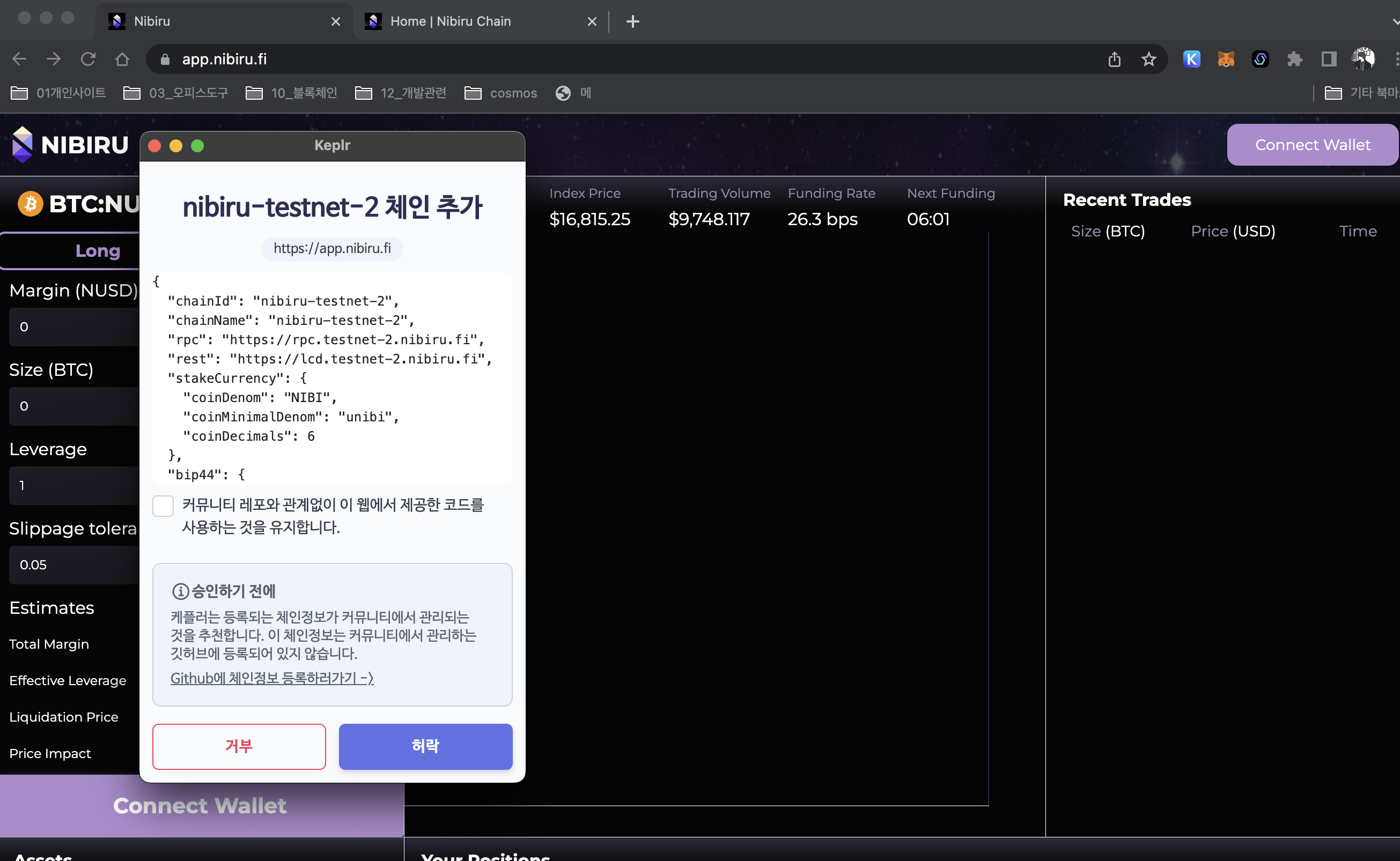Approve chain with 허락 button
This screenshot has height=861, width=1400.
(x=425, y=746)
